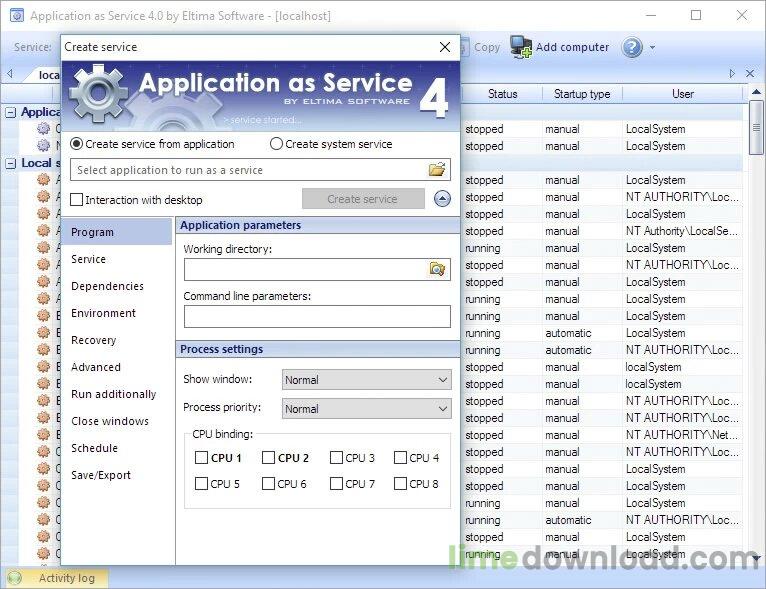Screen dimensions: 766x589
Task: Check the CPU 3 binding box
Action: click(x=336, y=458)
